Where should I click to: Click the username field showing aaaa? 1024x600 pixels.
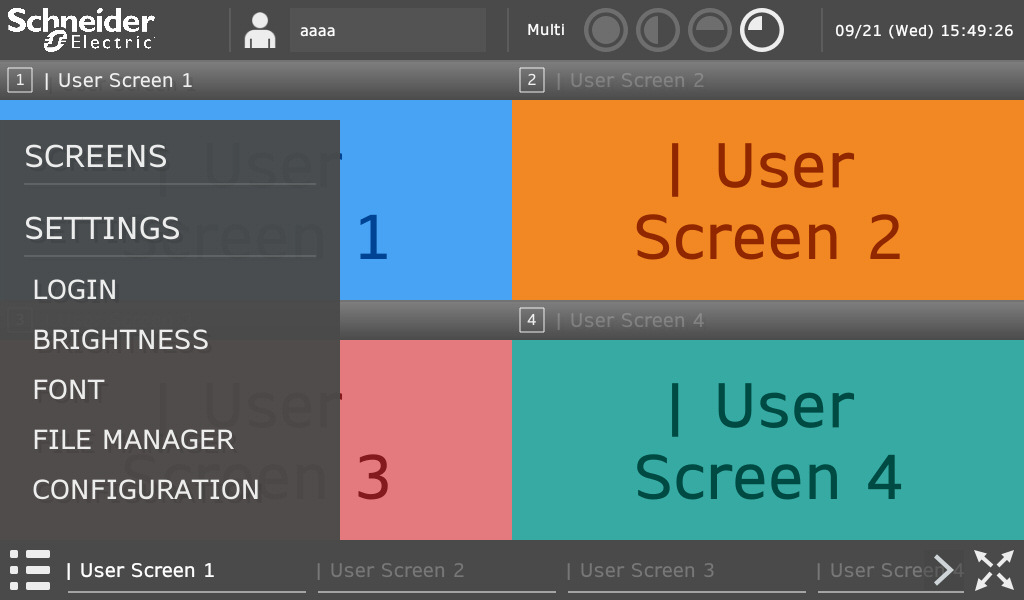(x=387, y=31)
